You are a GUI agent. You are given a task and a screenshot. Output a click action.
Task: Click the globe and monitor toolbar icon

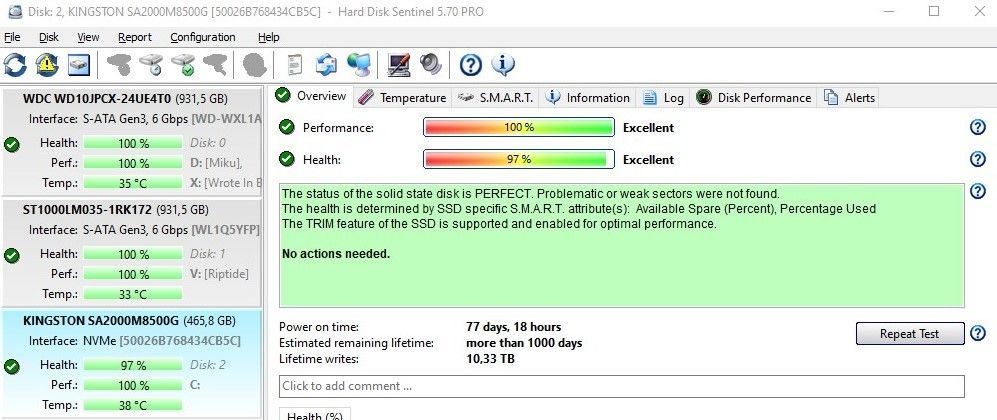pyautogui.click(x=358, y=65)
